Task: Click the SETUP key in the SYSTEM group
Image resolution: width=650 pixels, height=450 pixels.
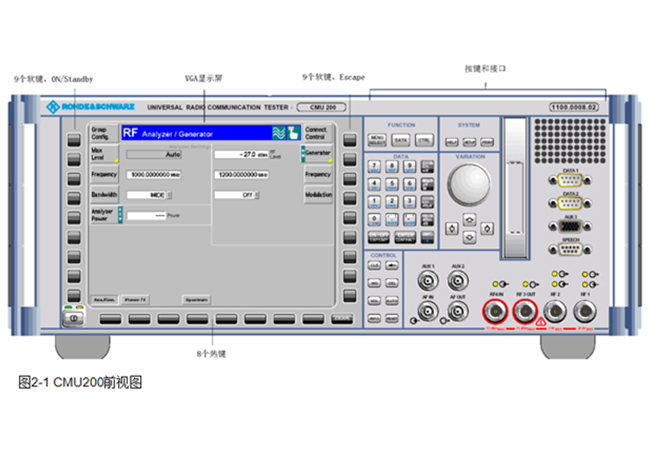Action: click(469, 142)
